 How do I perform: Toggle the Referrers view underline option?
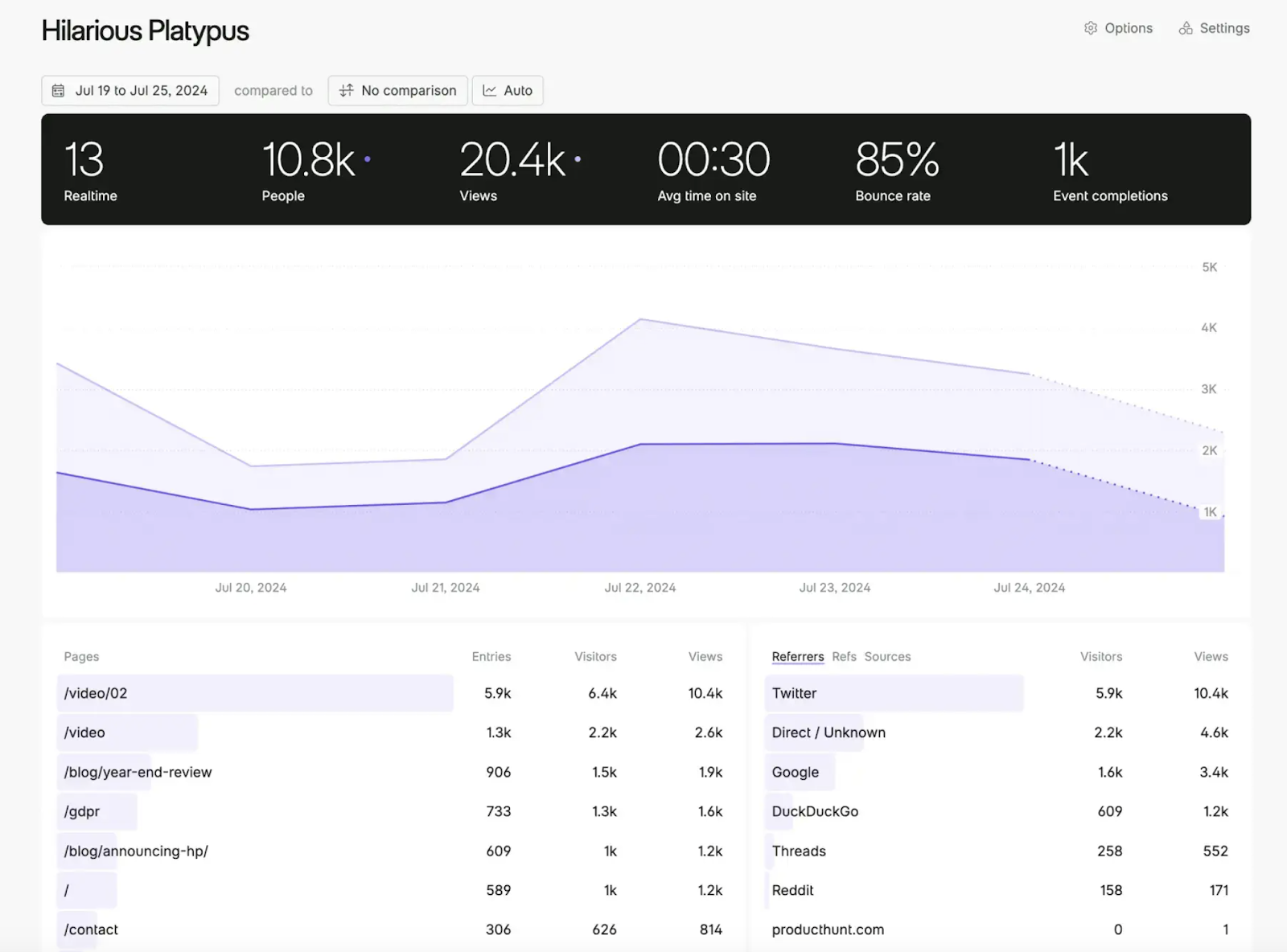coord(797,656)
